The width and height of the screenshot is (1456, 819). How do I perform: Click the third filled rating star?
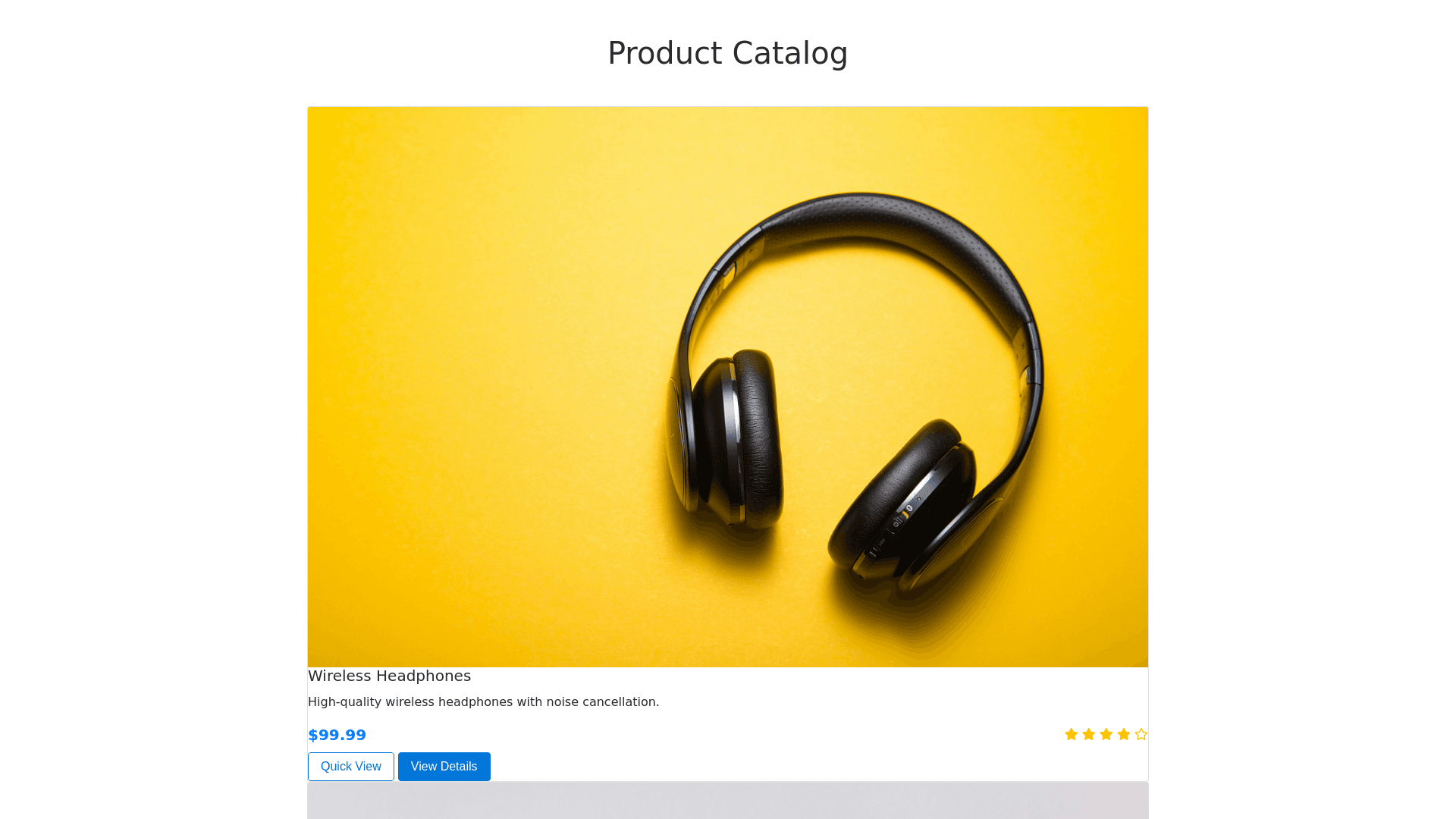[1106, 734]
